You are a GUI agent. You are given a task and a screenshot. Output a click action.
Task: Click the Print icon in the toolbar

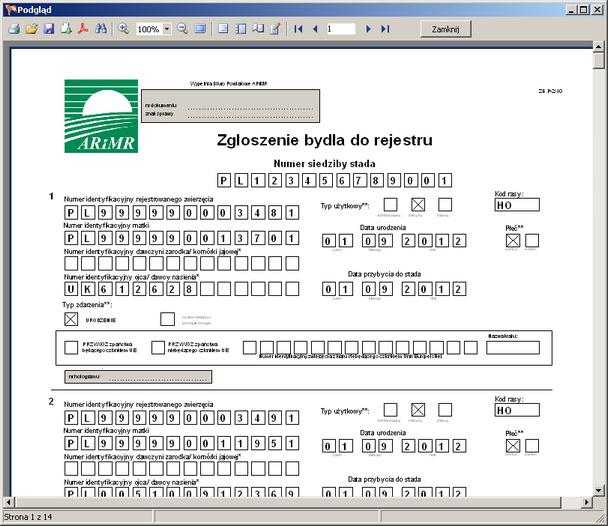click(14, 29)
